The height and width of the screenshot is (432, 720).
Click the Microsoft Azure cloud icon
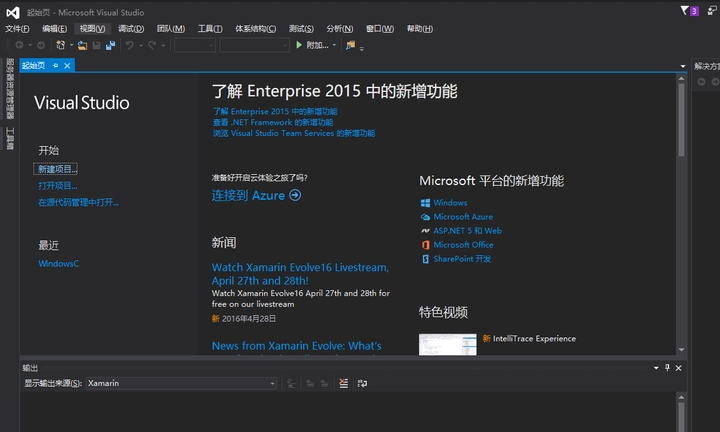[x=425, y=217]
